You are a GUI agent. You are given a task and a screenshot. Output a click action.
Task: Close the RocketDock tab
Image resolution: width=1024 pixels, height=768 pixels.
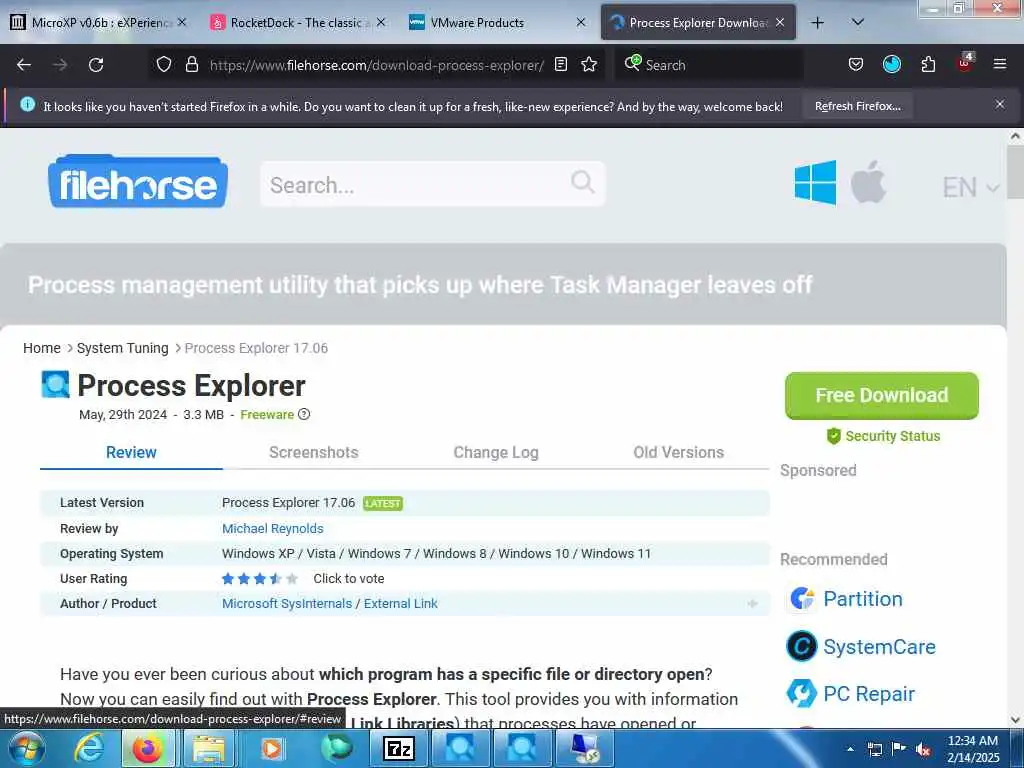coord(381,23)
